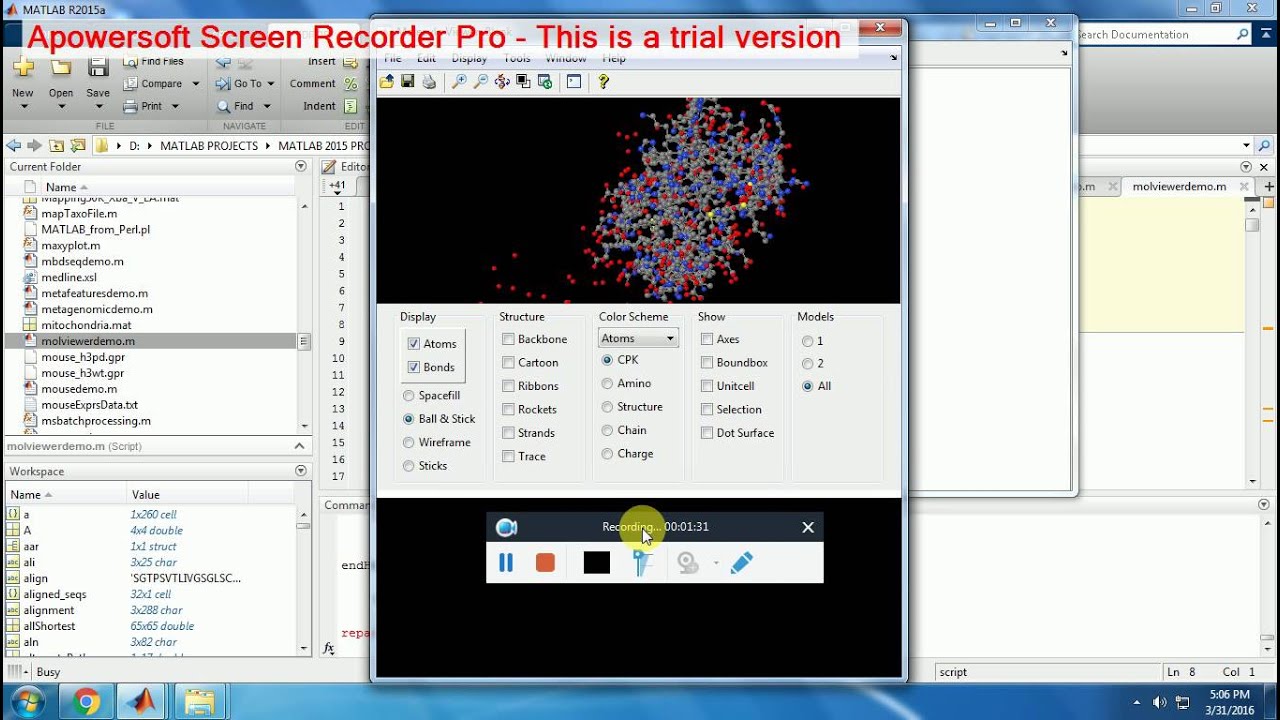Click the Find Files button in MATLAB toolstrip
Image resolution: width=1280 pixels, height=720 pixels.
(153, 61)
